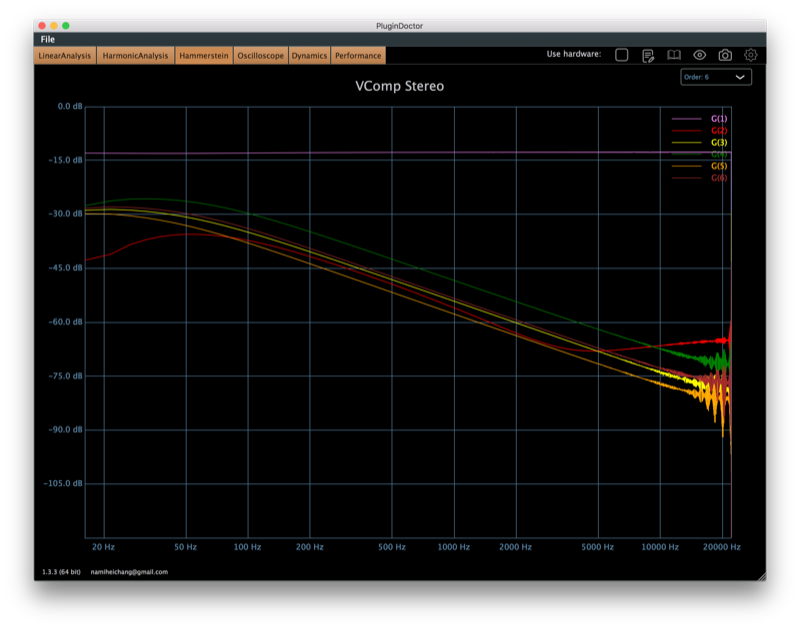Click the -45.0 dB axis label
The height and width of the screenshot is (629, 800).
(x=65, y=268)
